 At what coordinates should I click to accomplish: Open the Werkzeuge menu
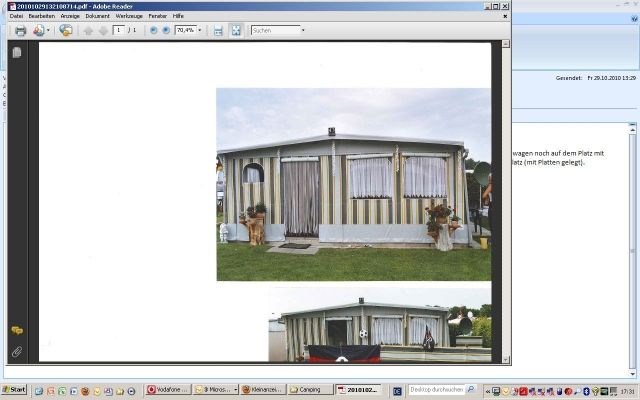click(130, 16)
